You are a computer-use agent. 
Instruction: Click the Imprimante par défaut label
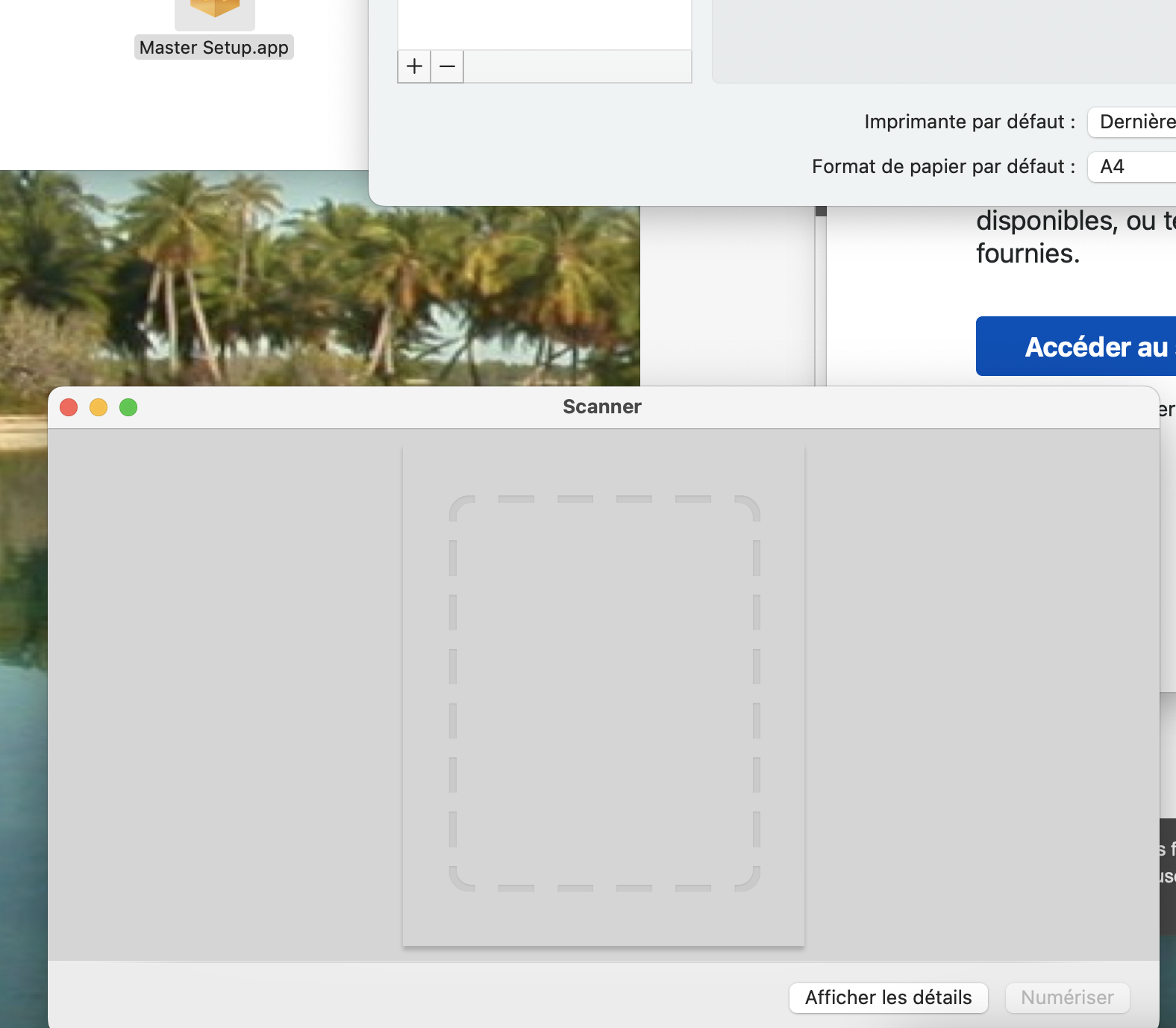(970, 122)
